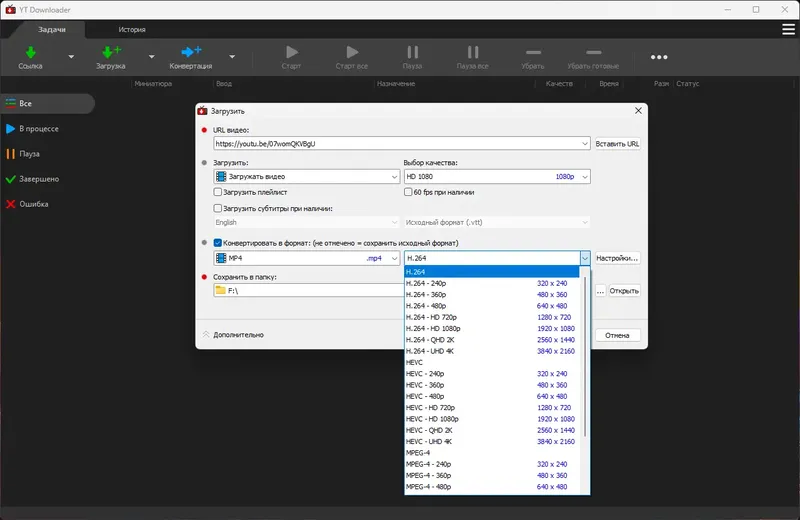Click the green Ссылка download arrow icon

click(x=31, y=52)
